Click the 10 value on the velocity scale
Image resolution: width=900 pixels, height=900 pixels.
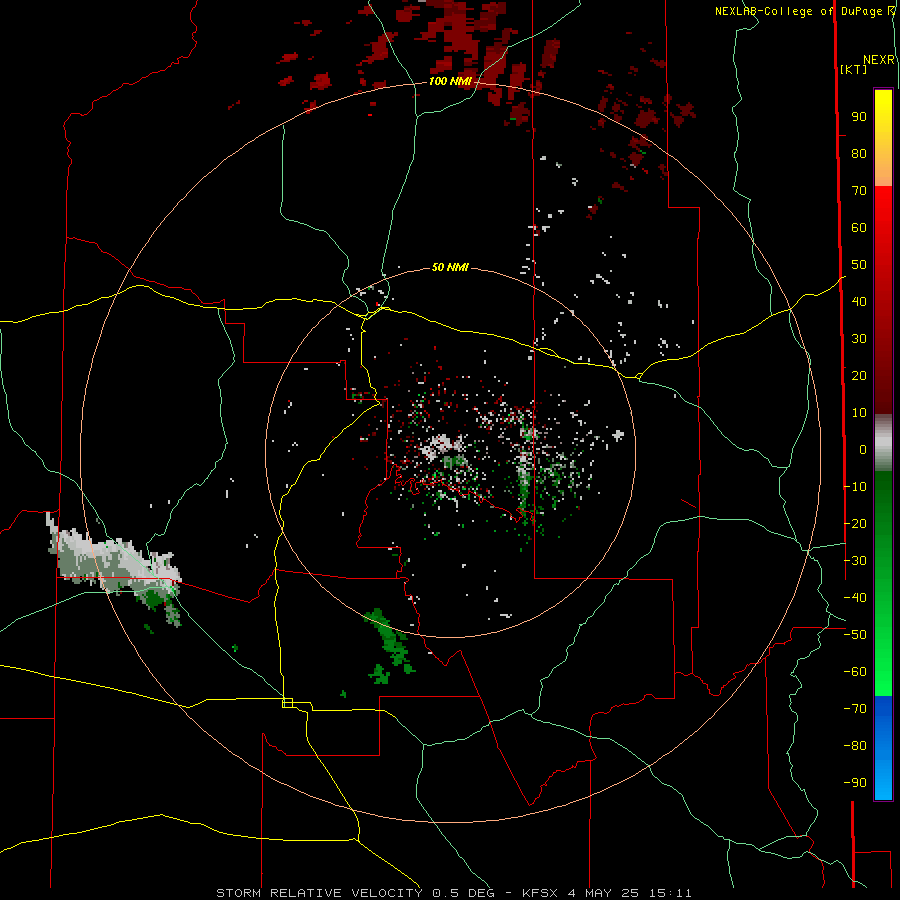coord(859,413)
